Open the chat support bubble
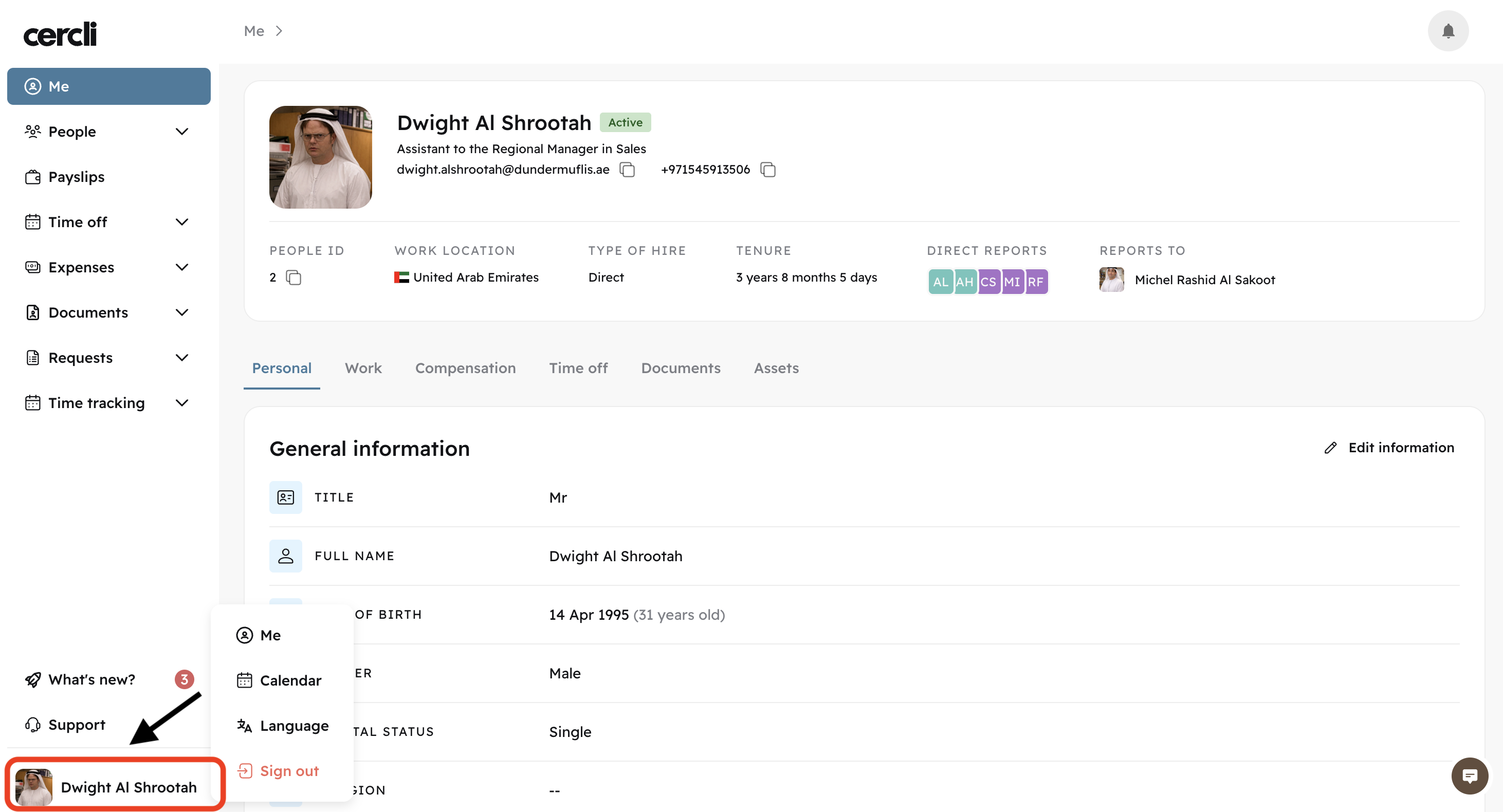 (x=1469, y=776)
